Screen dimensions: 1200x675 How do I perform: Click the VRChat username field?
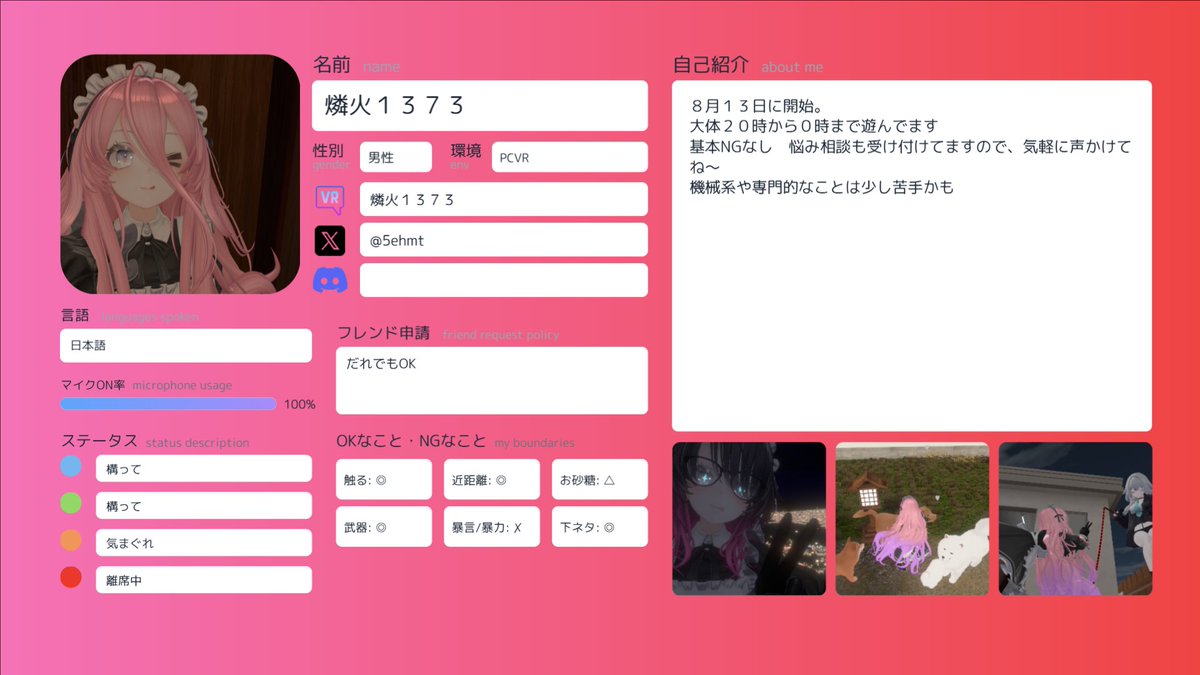tap(504, 199)
